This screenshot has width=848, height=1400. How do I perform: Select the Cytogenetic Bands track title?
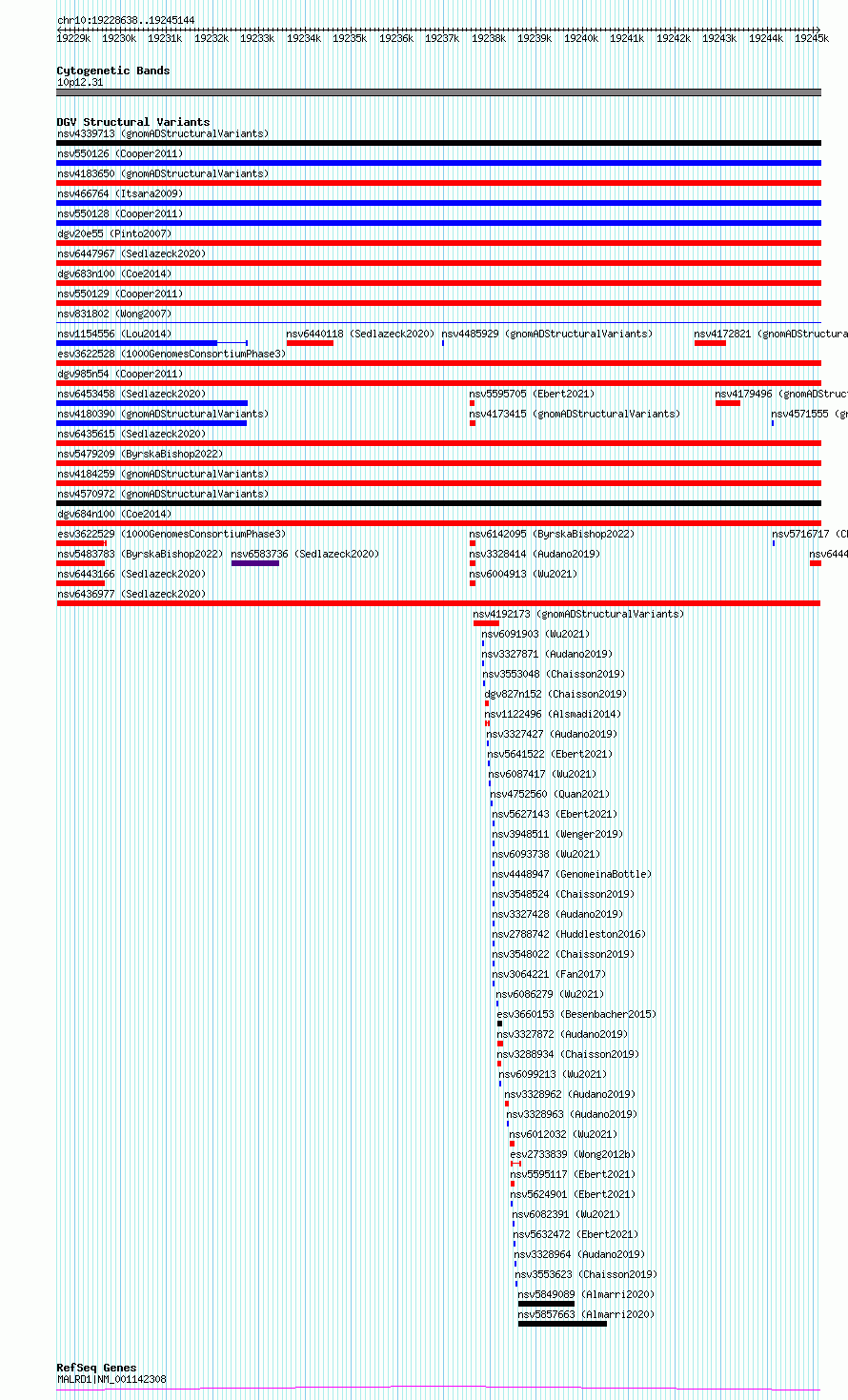(x=113, y=71)
